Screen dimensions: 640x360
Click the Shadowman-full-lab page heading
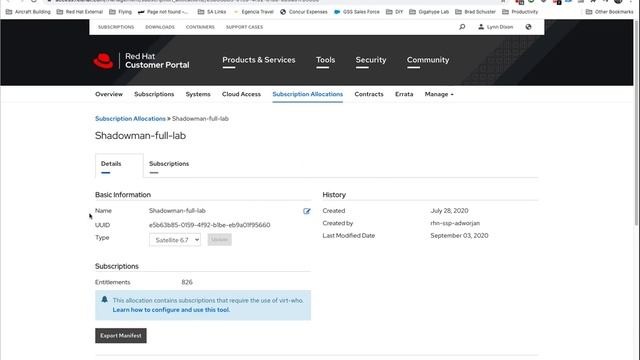coord(140,136)
